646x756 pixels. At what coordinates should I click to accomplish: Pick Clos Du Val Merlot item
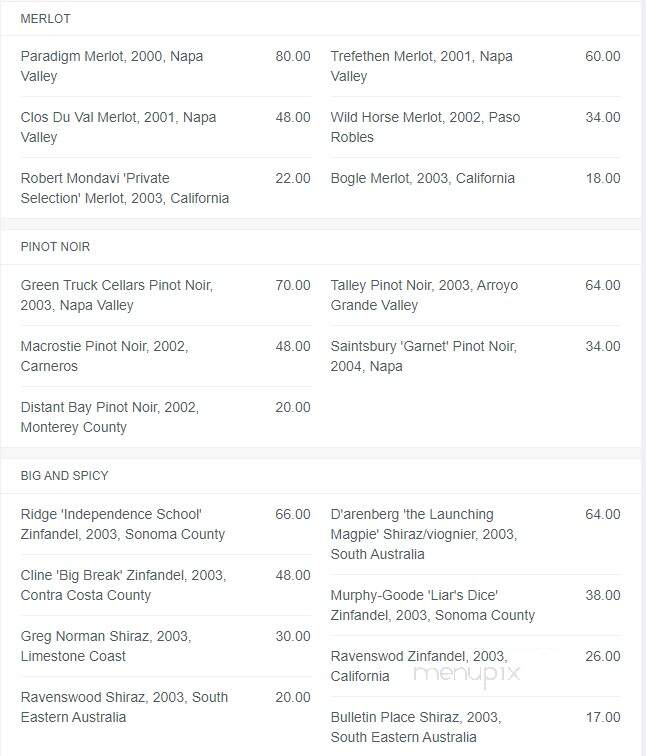click(x=166, y=127)
